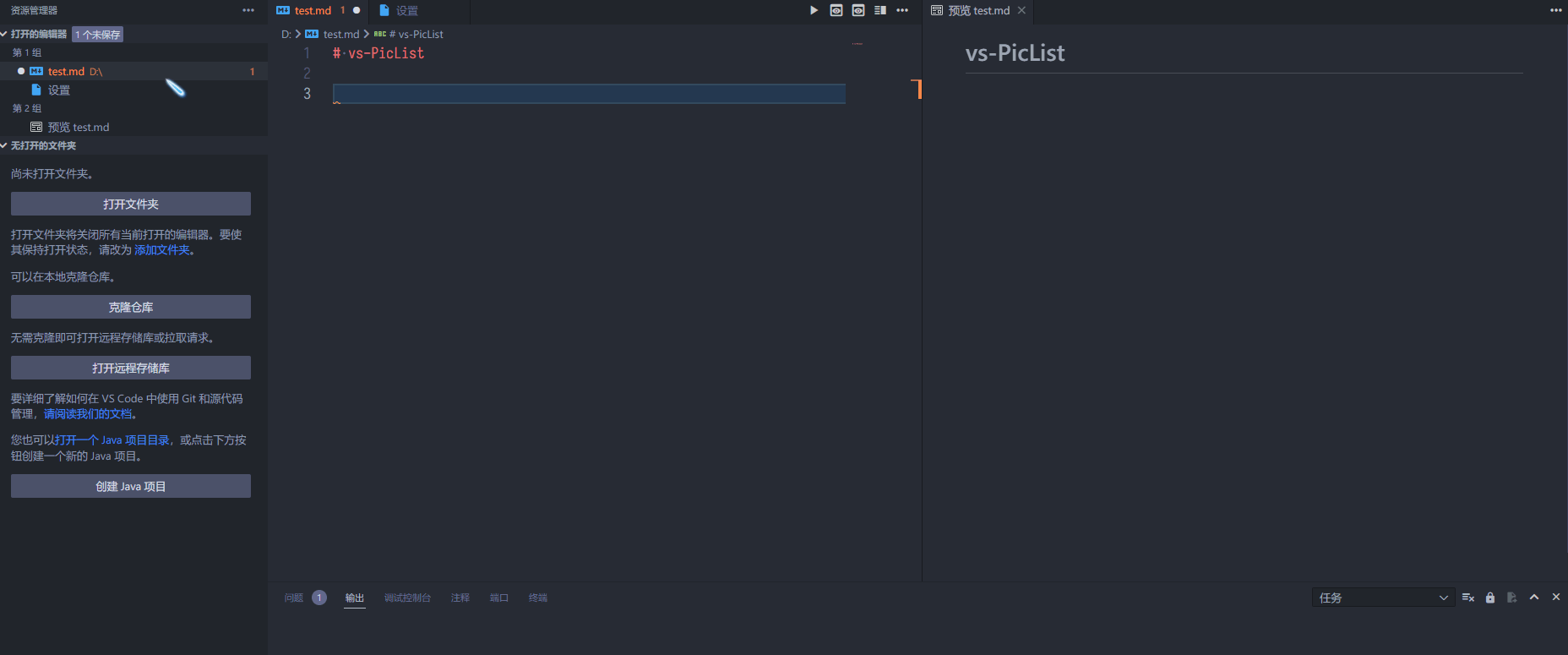Toggle output scroll lock padlock icon

tap(1490, 598)
